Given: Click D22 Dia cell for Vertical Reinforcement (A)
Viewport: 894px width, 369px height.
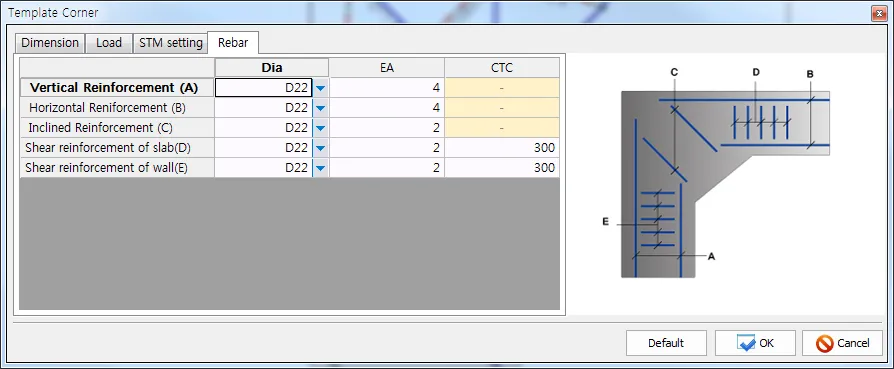Looking at the screenshot, I should 264,88.
